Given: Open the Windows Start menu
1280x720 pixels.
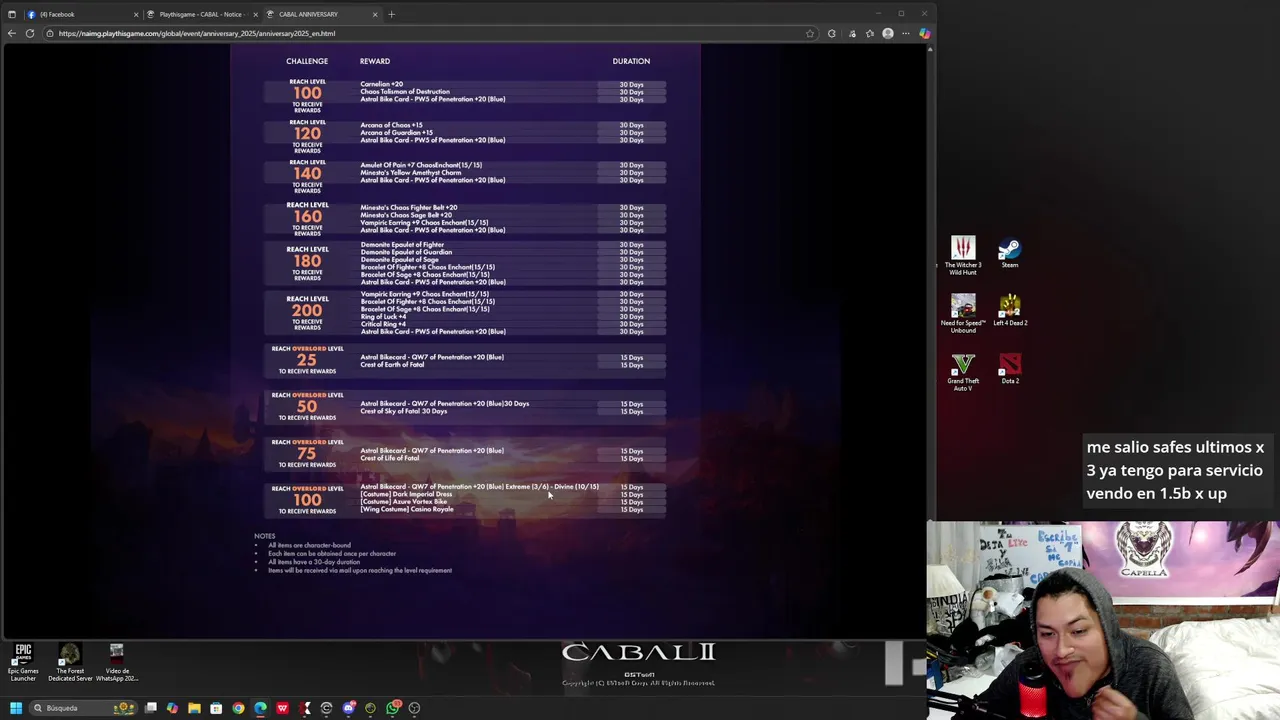Looking at the screenshot, I should click(x=15, y=708).
